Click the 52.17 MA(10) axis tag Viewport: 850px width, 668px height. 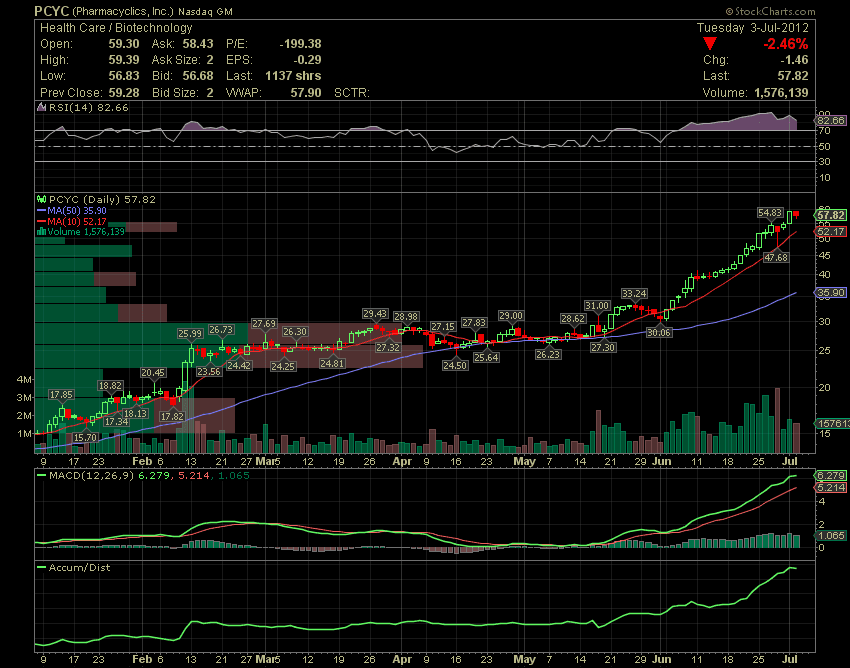coord(830,232)
